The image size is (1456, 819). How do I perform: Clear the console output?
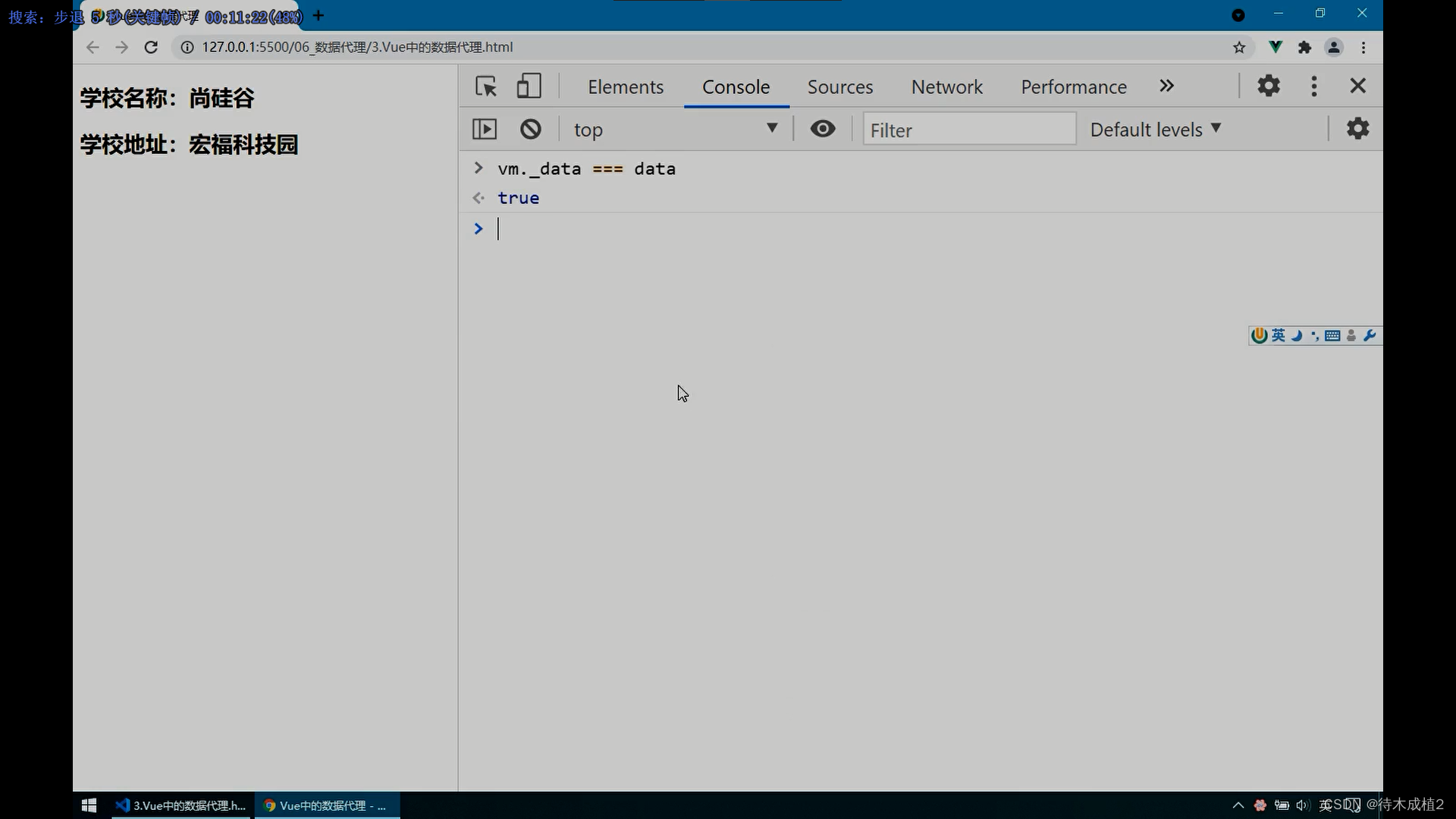coord(531,129)
